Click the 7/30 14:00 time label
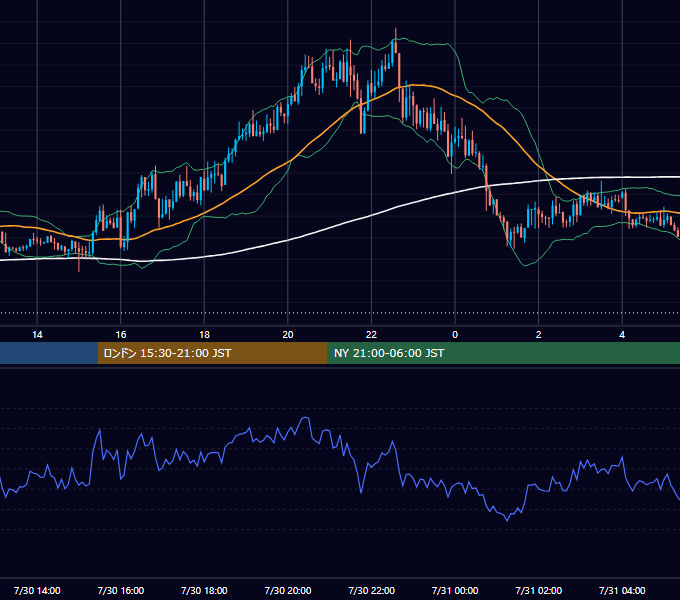Viewport: 680px width, 600px height. [x=37, y=590]
